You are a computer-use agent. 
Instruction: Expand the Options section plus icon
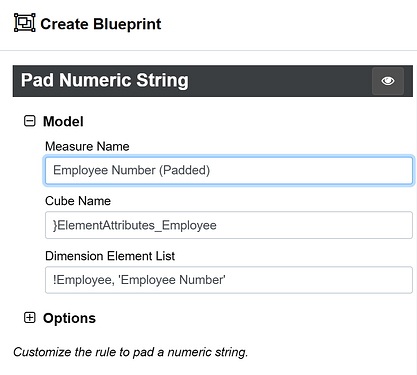(x=30, y=318)
